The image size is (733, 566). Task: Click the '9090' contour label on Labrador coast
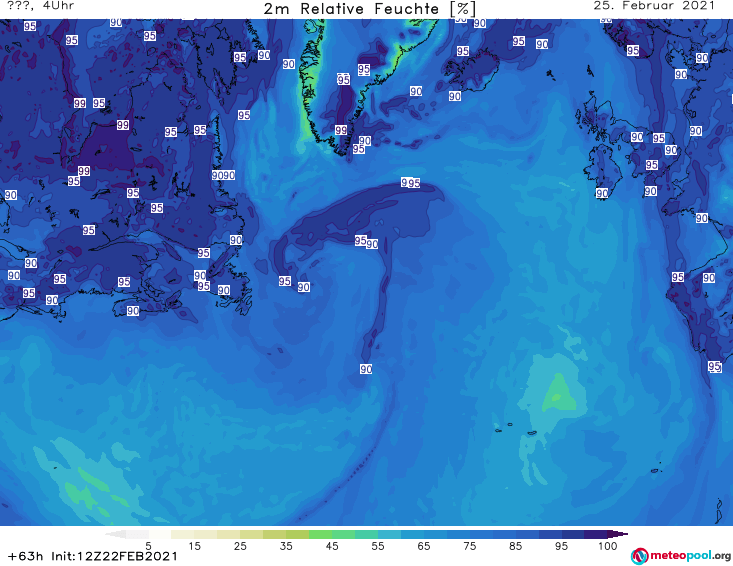(x=223, y=175)
